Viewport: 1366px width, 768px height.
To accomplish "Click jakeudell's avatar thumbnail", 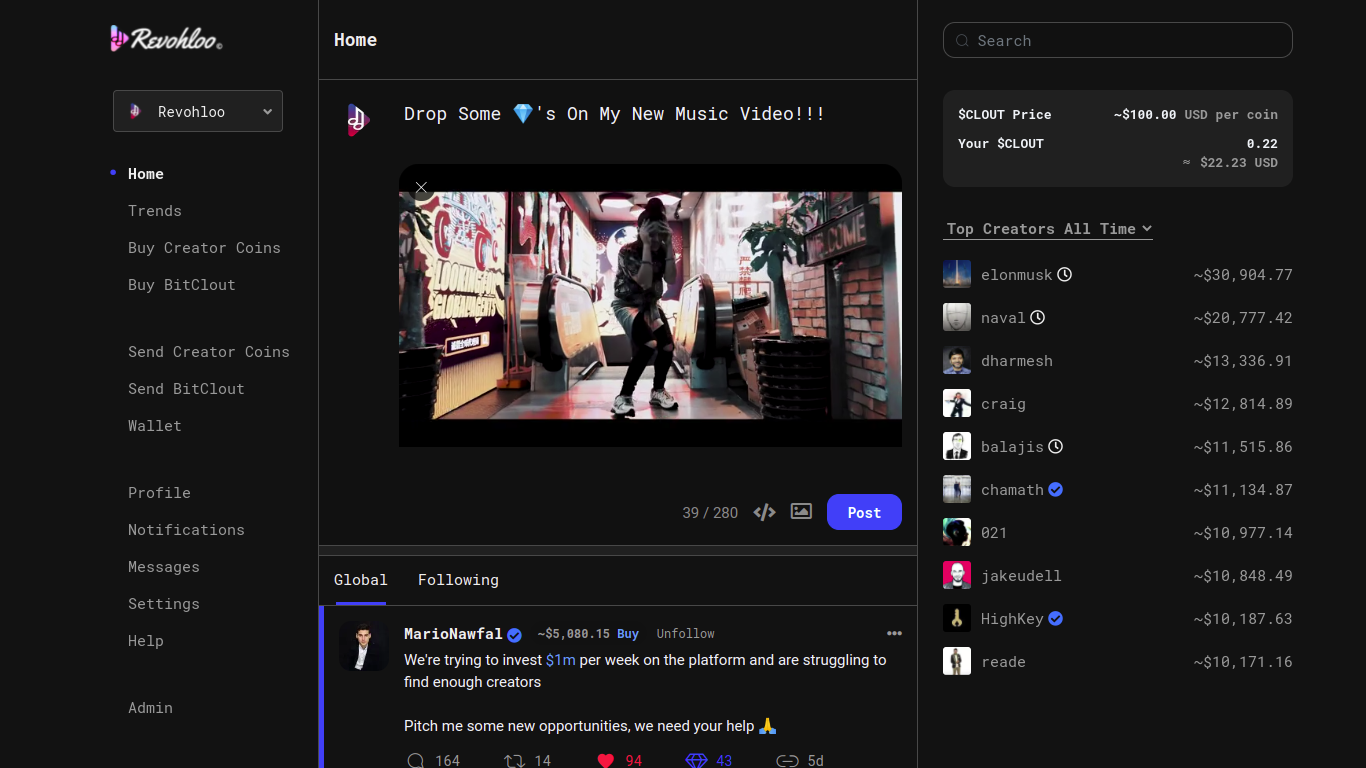I will pyautogui.click(x=957, y=575).
